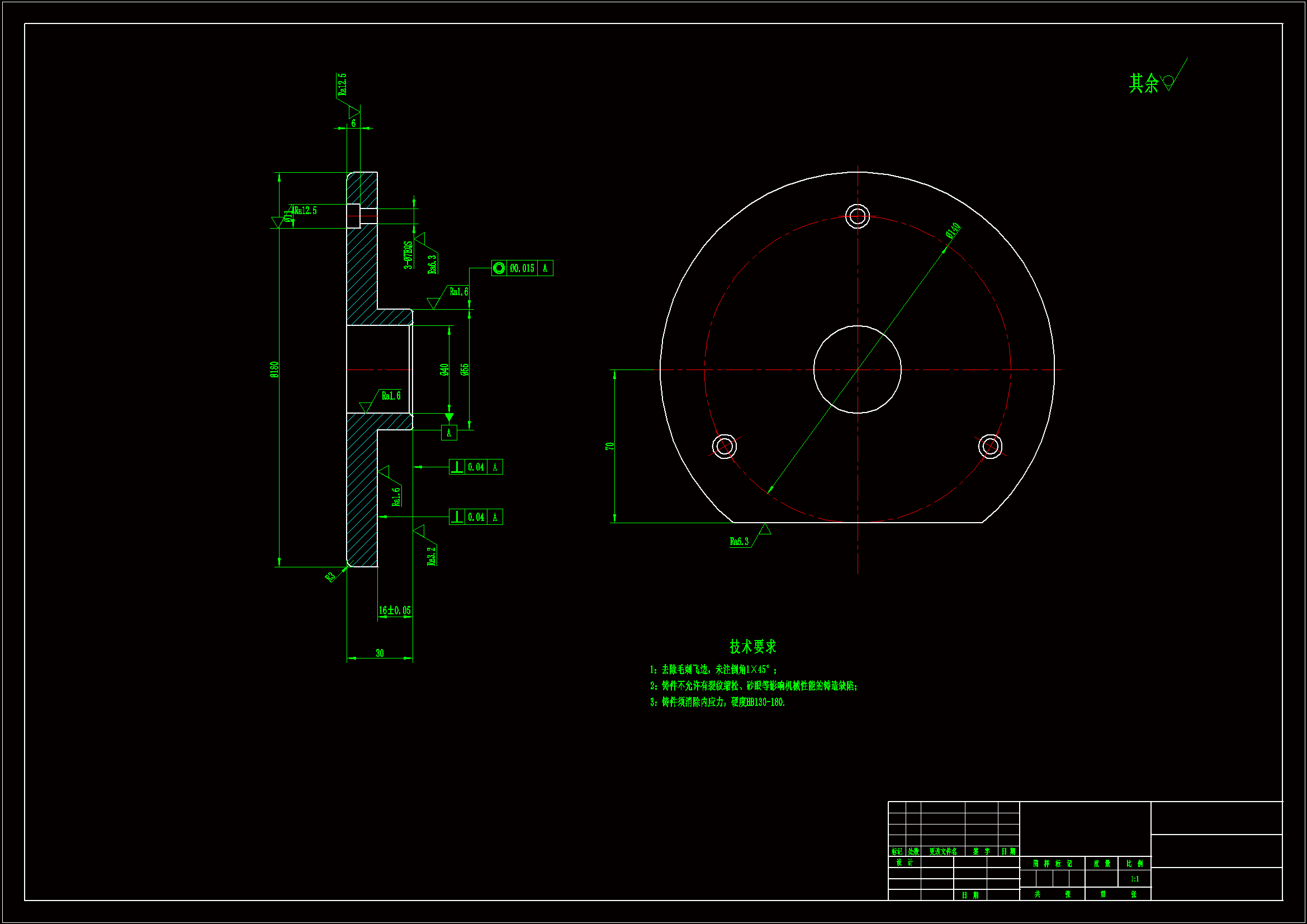Select the hardness HB130-180 requirement line
This screenshot has height=924, width=1307.
click(718, 703)
